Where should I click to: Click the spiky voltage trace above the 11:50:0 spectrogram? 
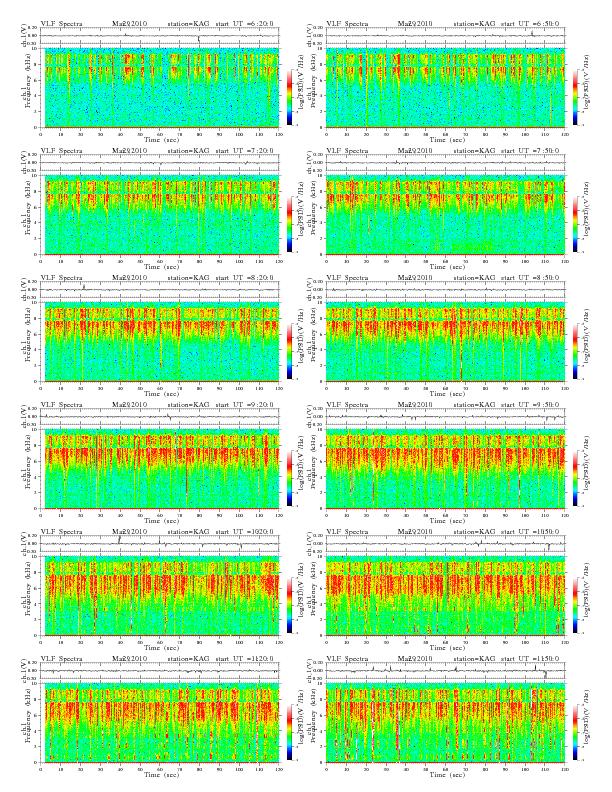pos(445,671)
